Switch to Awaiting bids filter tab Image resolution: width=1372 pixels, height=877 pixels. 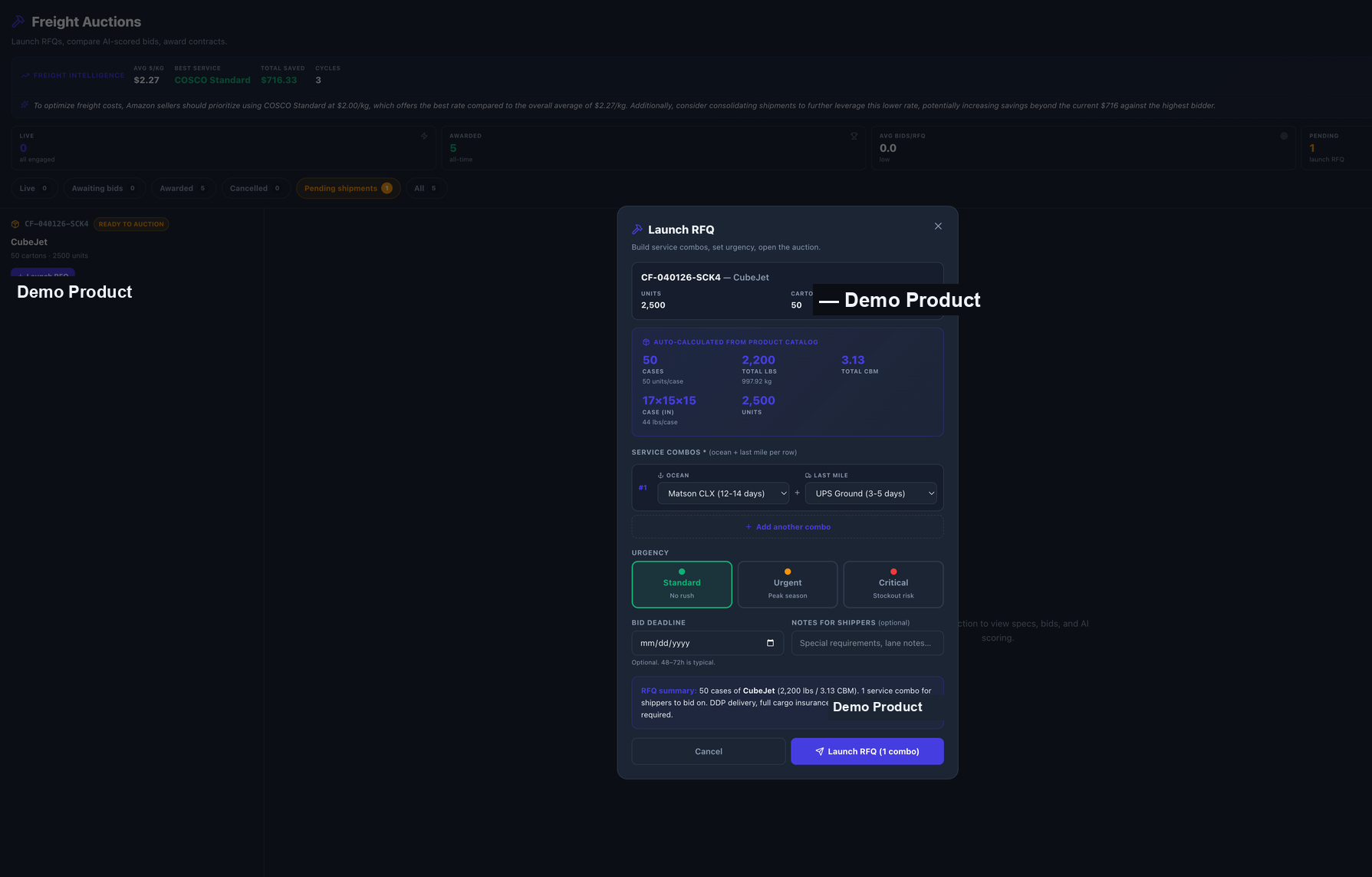coord(104,189)
